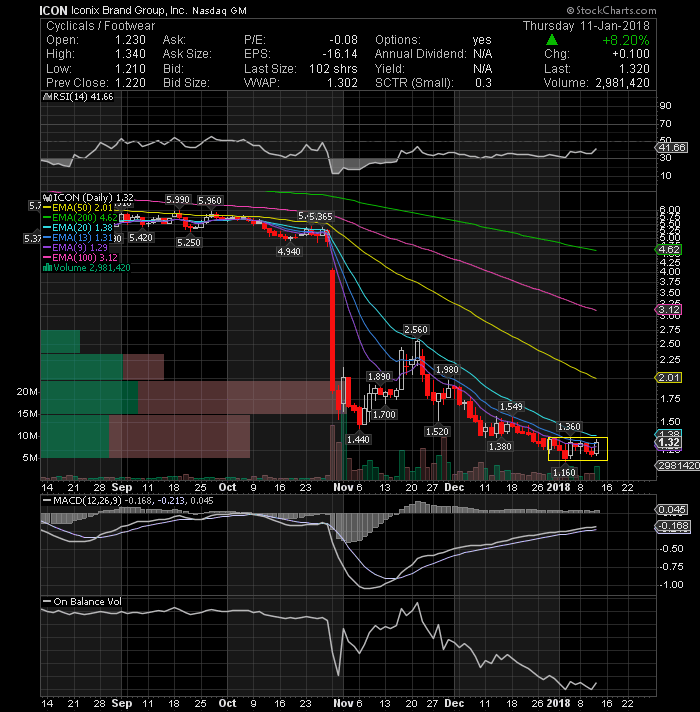Click the On Balance Vol panel label

point(87,602)
